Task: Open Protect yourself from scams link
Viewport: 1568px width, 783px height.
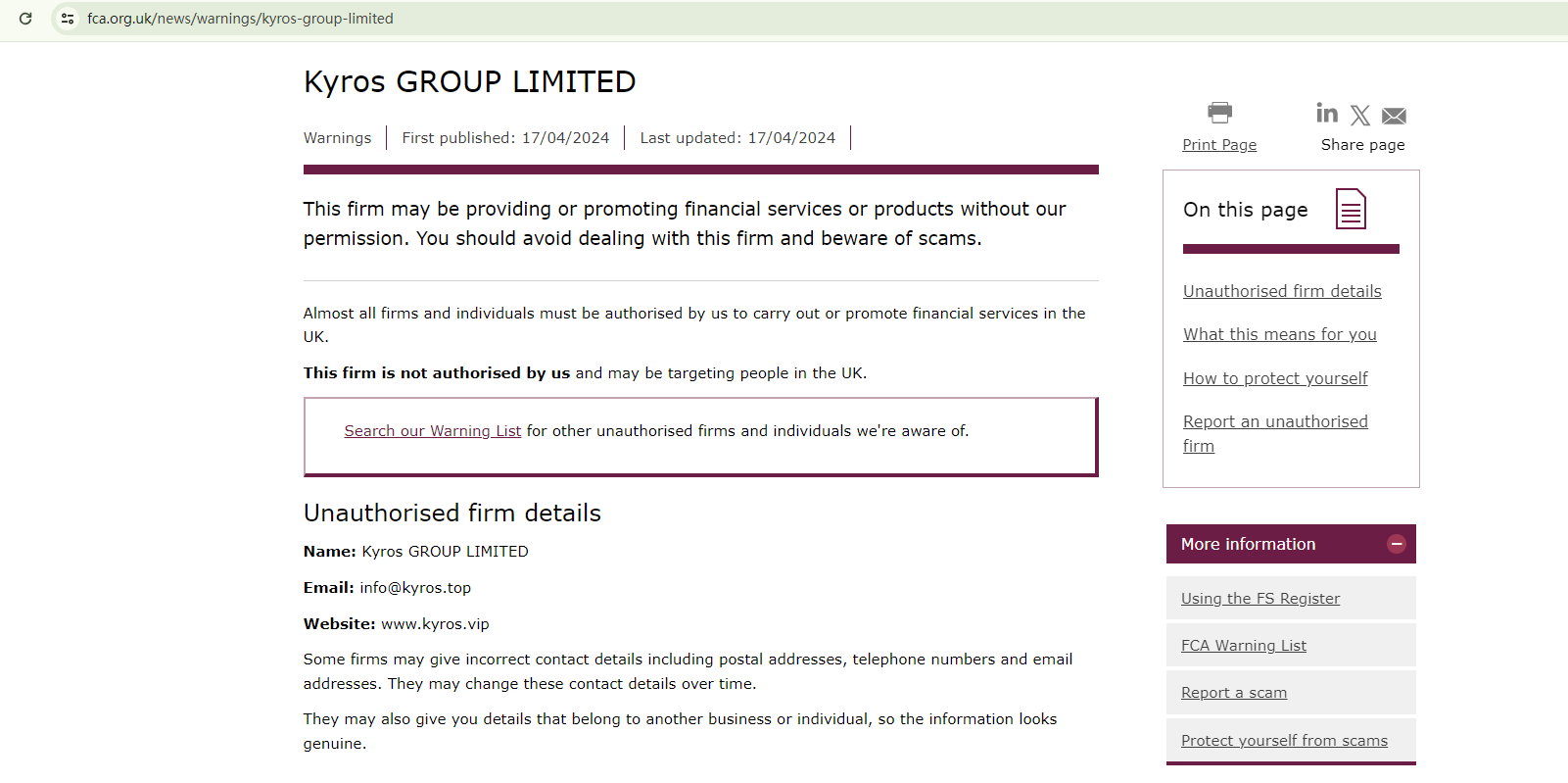Action: [1284, 741]
